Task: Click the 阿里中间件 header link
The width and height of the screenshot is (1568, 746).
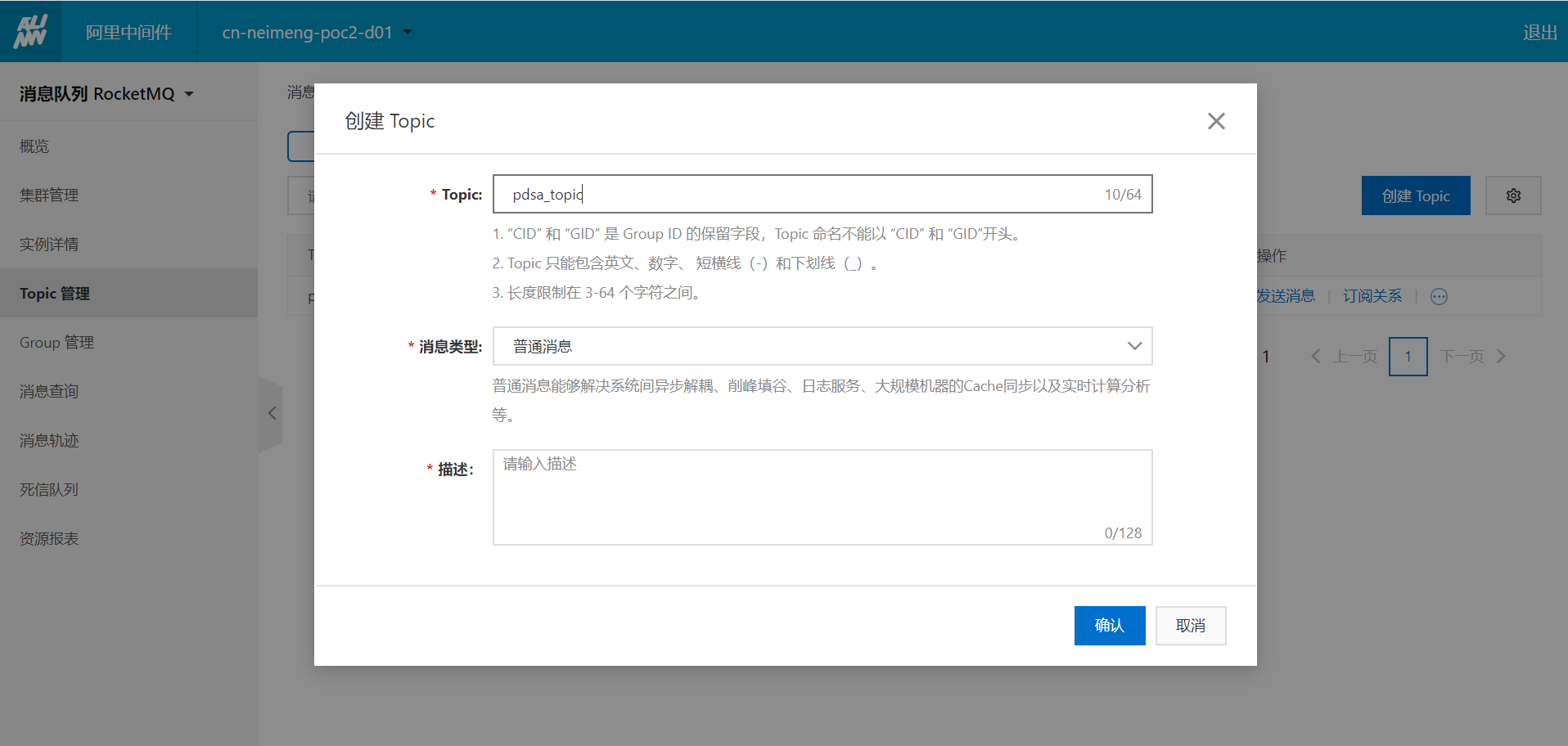Action: tap(129, 32)
